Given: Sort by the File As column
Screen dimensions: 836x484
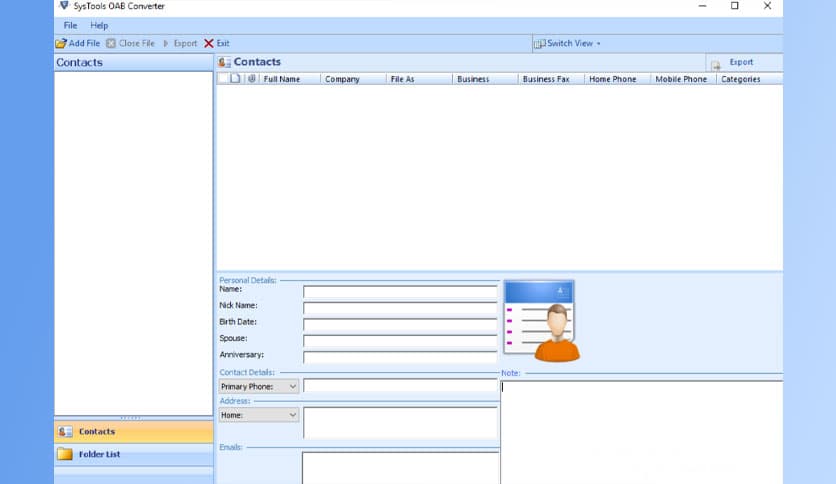Looking at the screenshot, I should tap(420, 79).
